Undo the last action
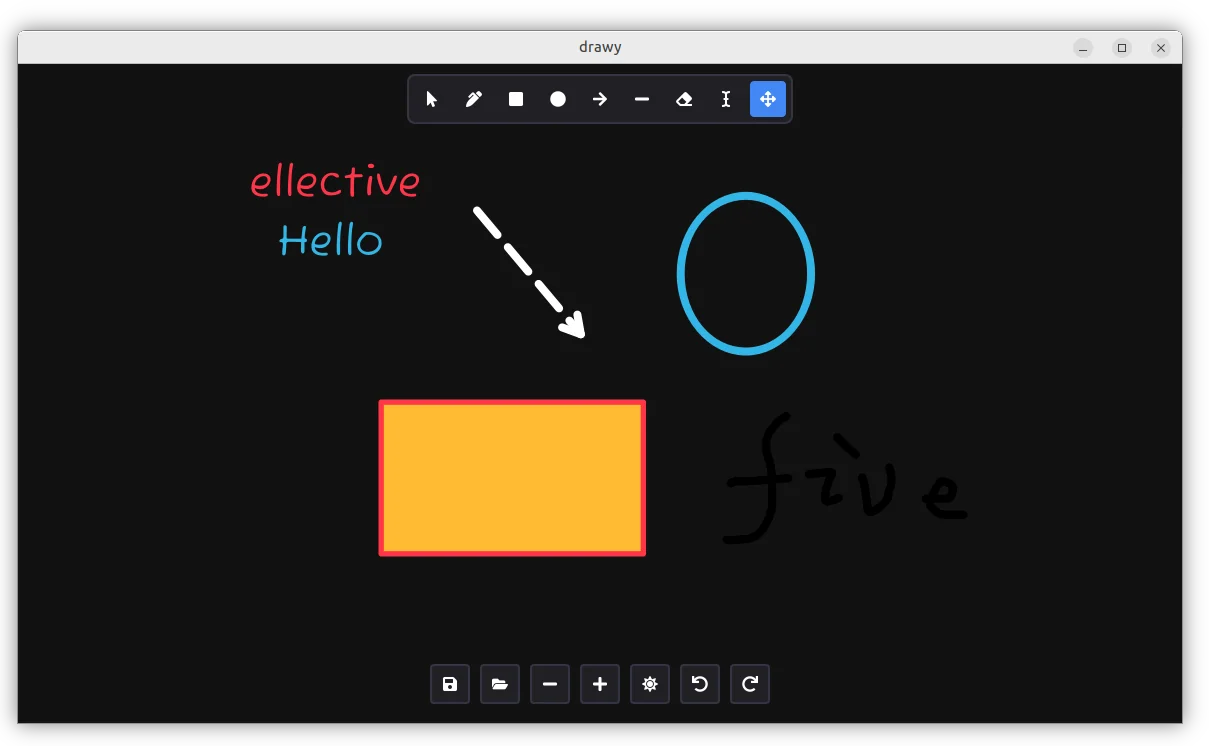The image size is (1209, 746). [700, 684]
